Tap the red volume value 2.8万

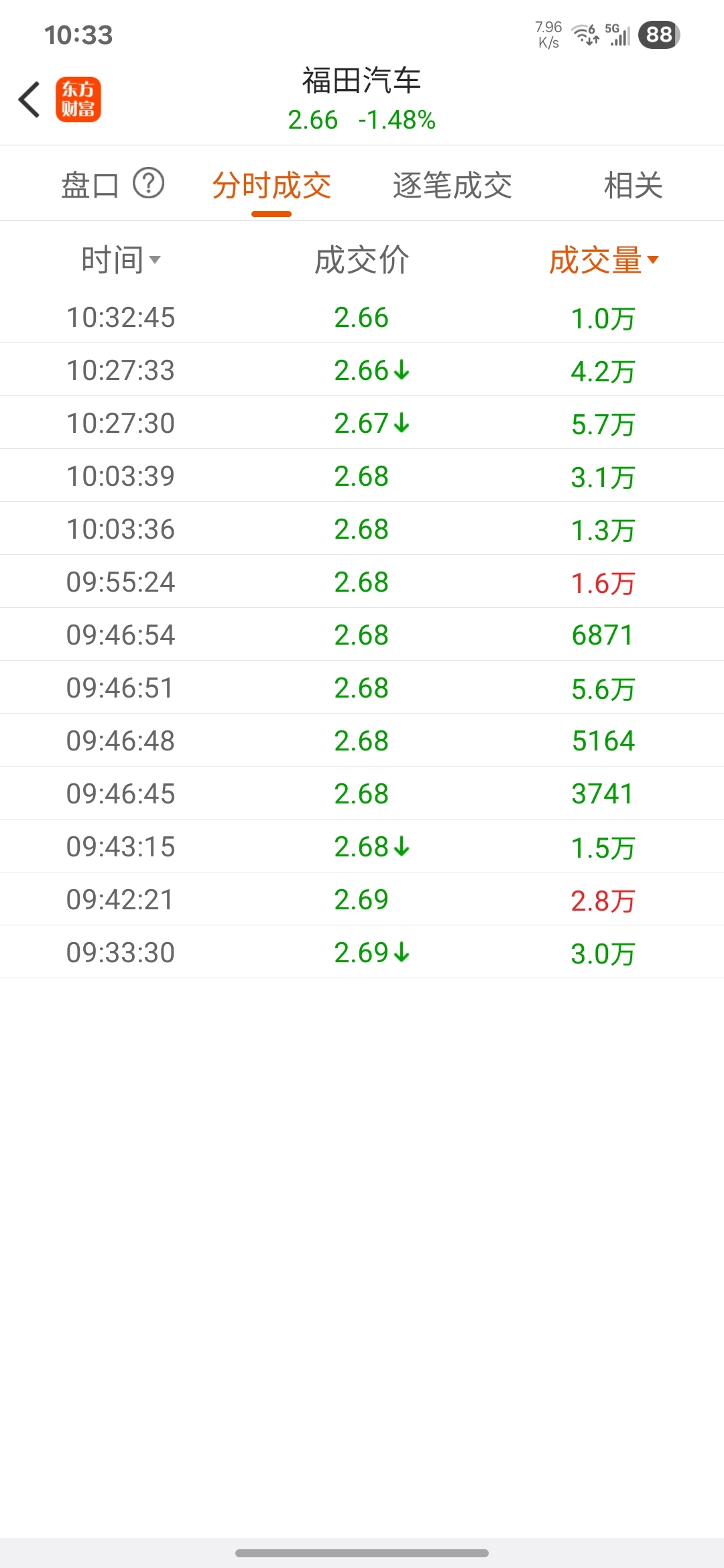(x=603, y=901)
